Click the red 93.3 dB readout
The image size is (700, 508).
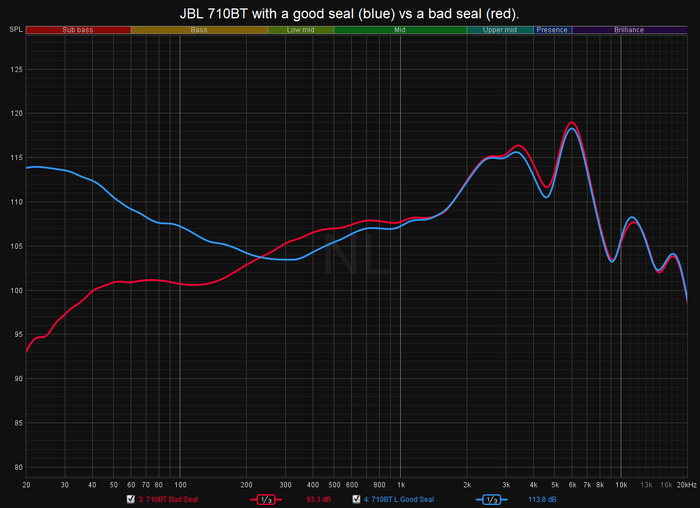[319, 498]
